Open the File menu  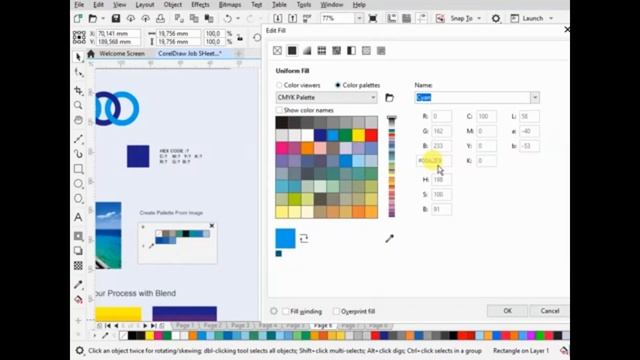(x=79, y=5)
